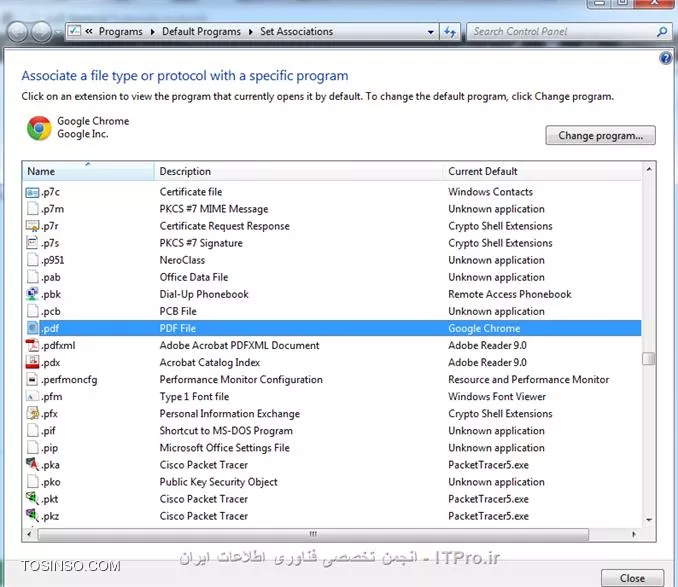The width and height of the screenshot is (678, 587).
Task: Click 'Public Key Security Object' description
Action: (x=218, y=482)
